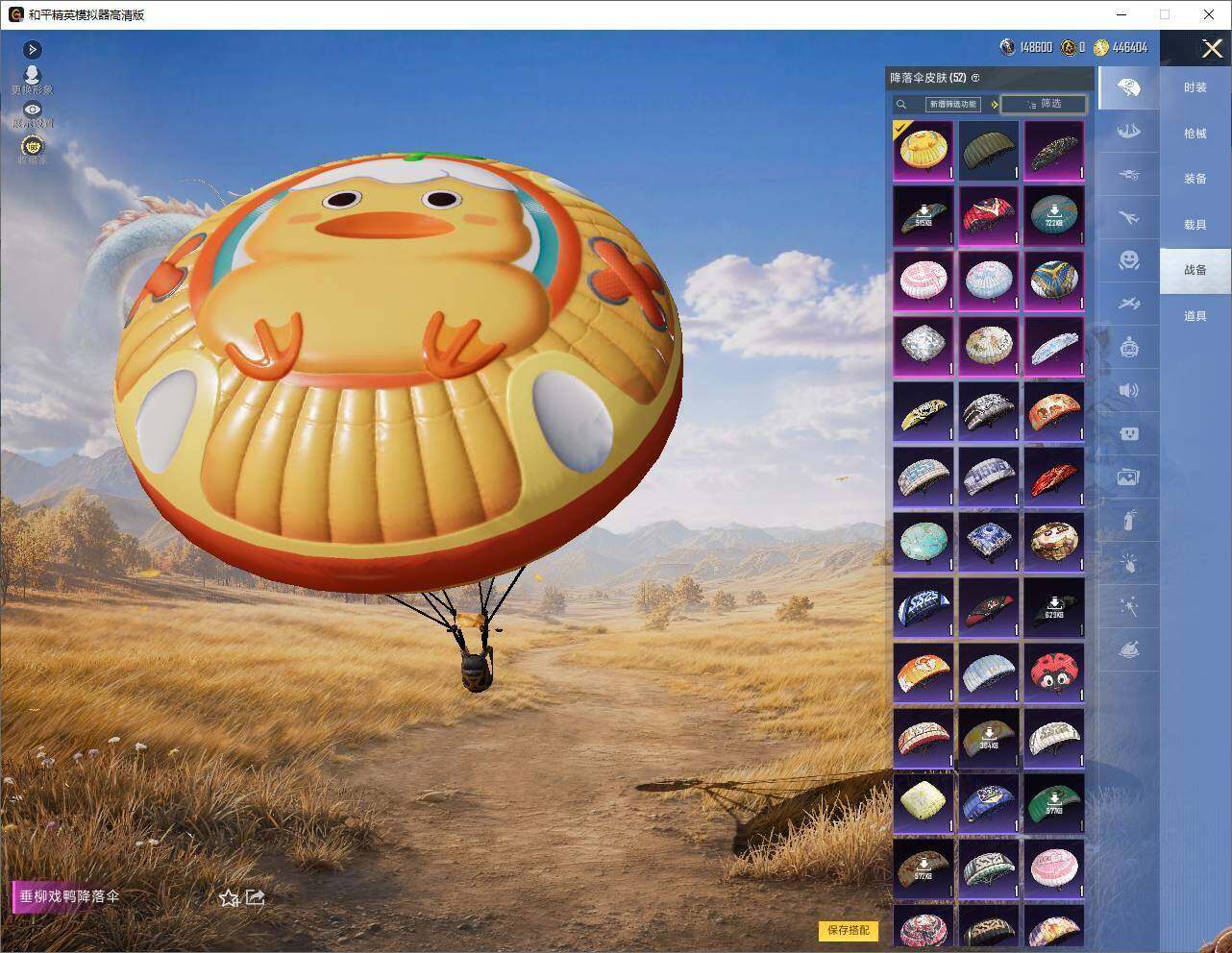Expand the arrow panel at top left
The width and height of the screenshot is (1232, 953).
32,49
